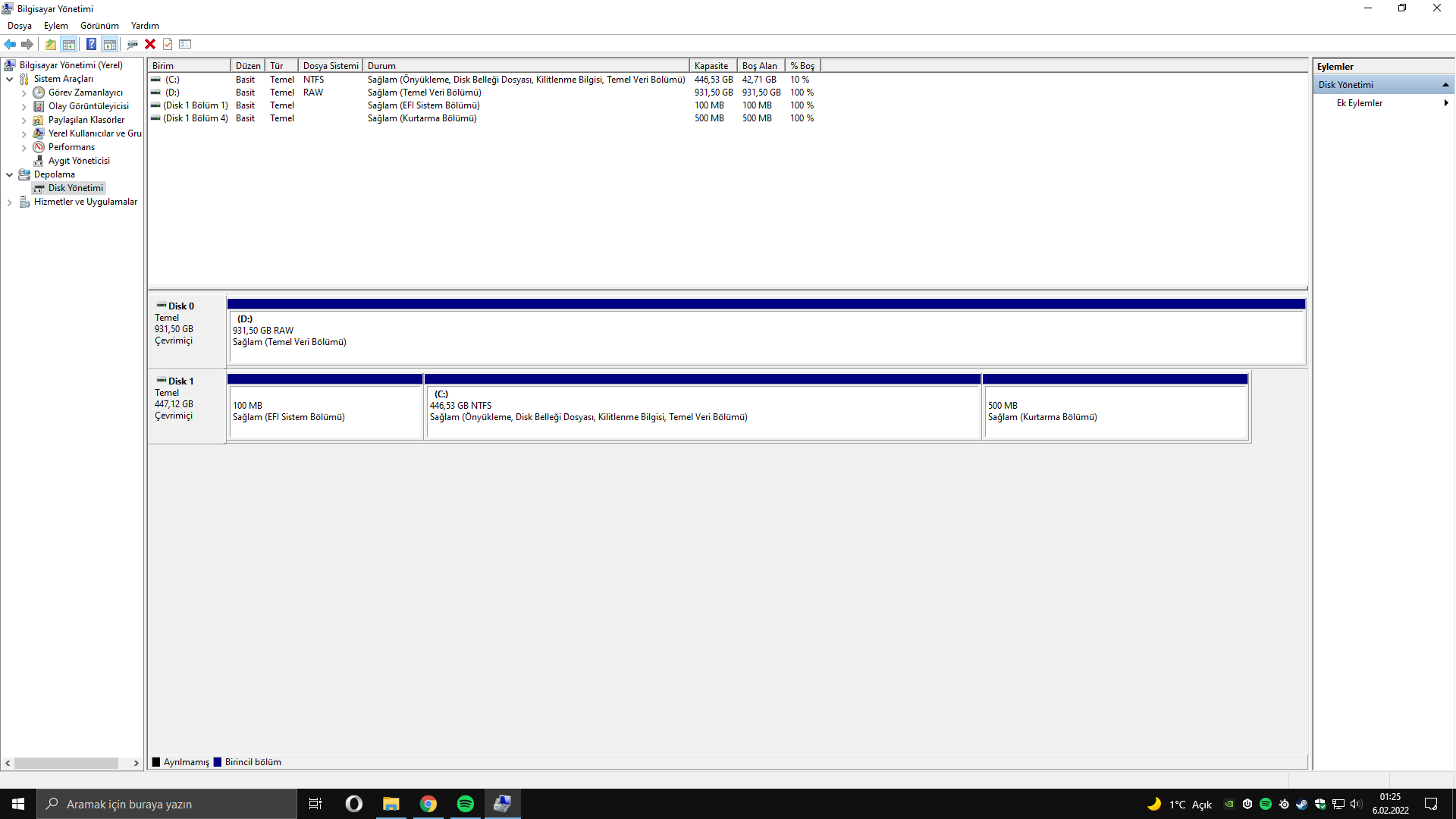Screen dimensions: 1456x819
Task: Expand the Ek Eylemler submenu arrow
Action: pos(1445,103)
